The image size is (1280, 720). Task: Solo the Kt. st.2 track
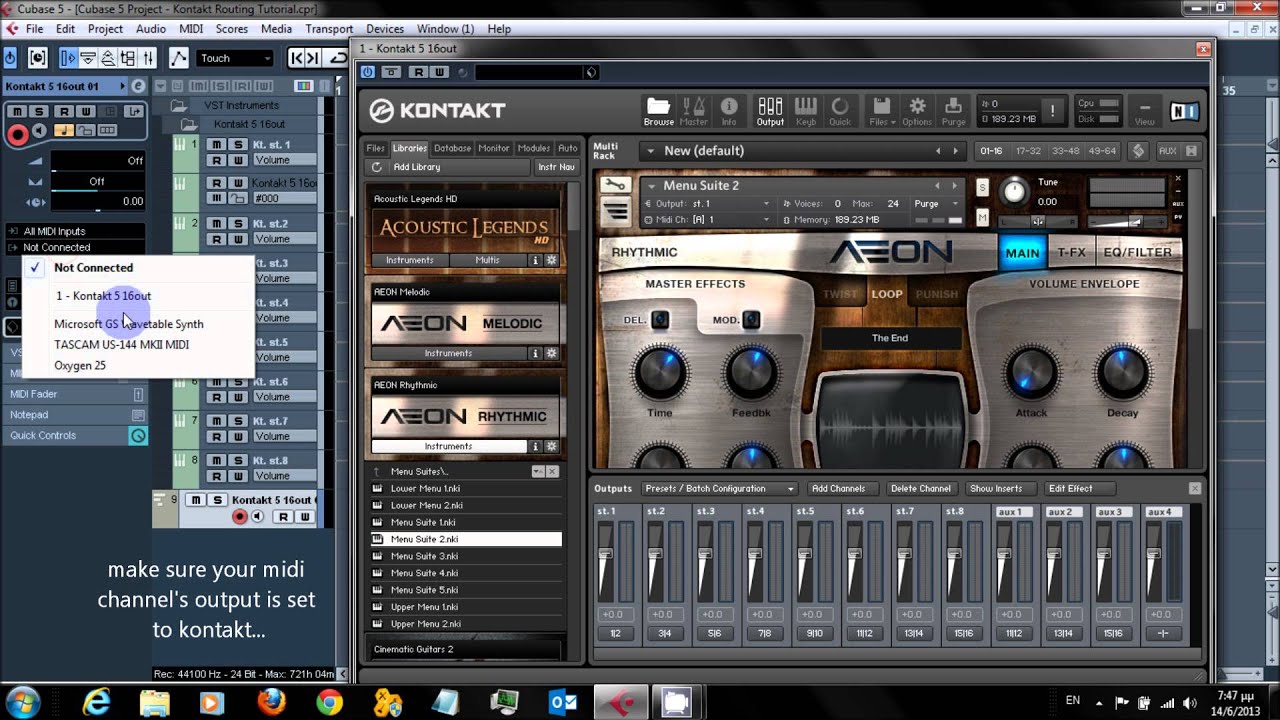pyautogui.click(x=238, y=223)
